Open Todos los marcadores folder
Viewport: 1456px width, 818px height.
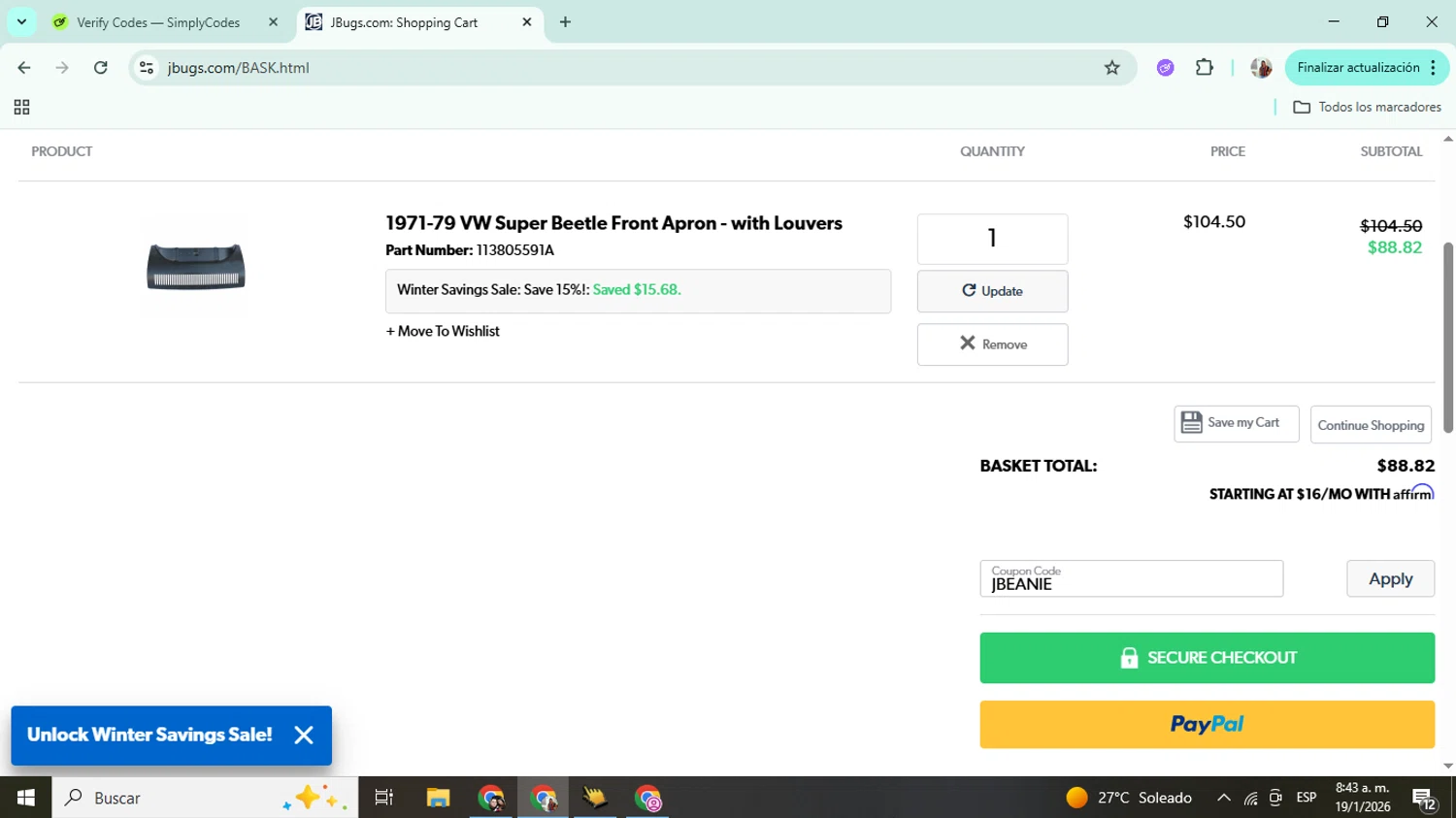(1368, 108)
